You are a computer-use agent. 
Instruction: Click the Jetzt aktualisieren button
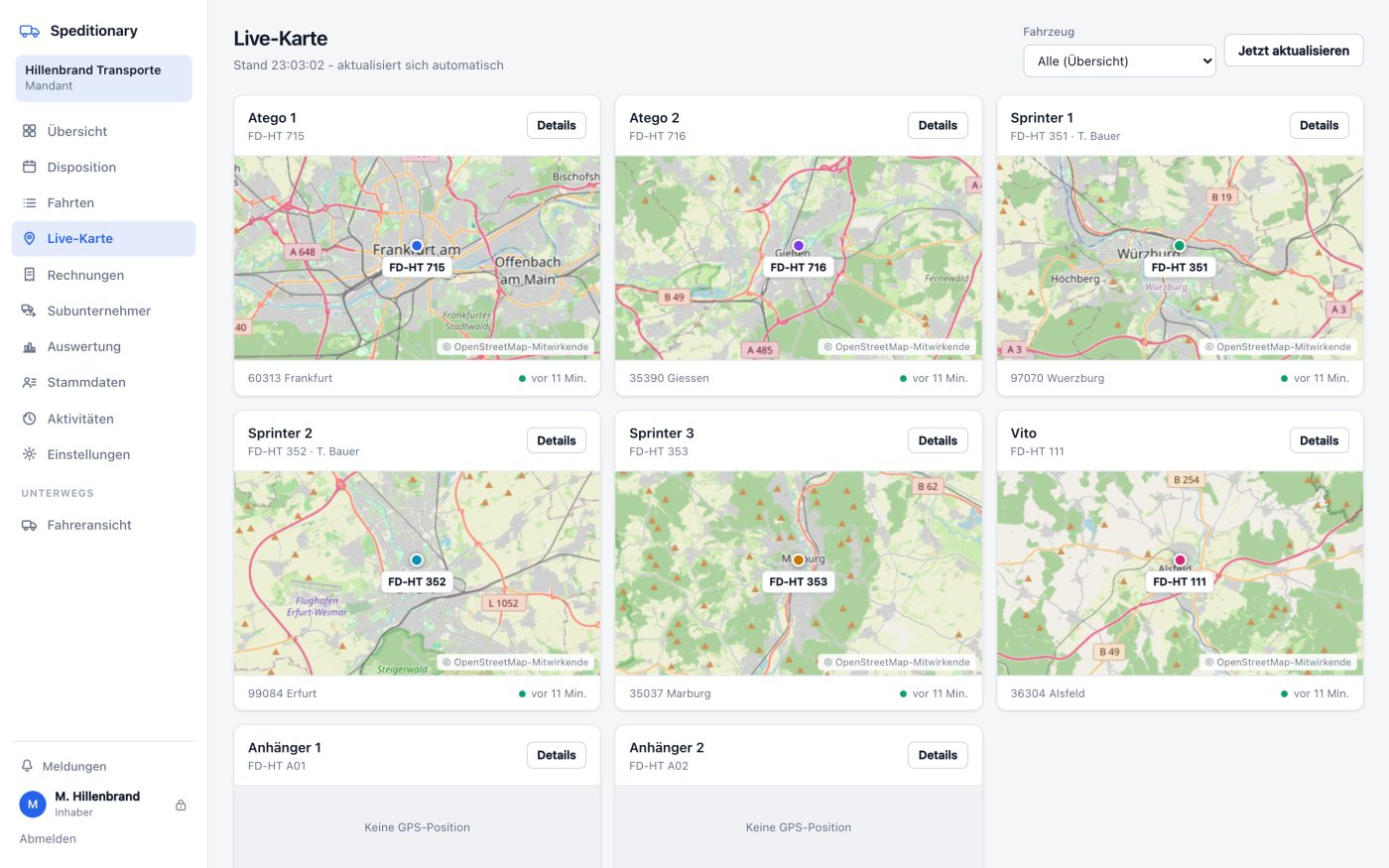point(1294,51)
